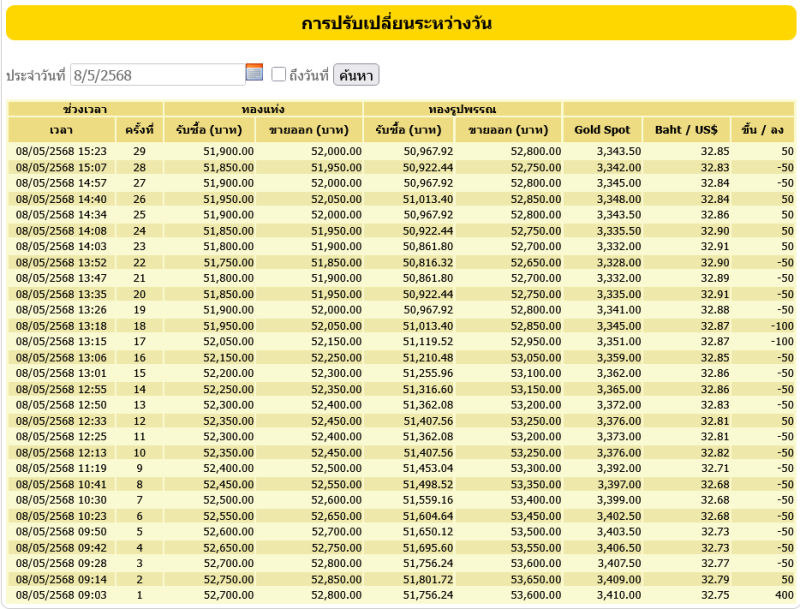
Task: Select time cell 08/05/2568 12:33
Action: [x=61, y=421]
